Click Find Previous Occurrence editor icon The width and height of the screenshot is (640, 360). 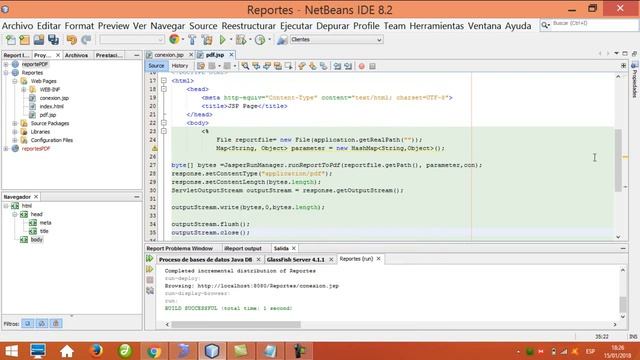pyautogui.click(x=256, y=66)
